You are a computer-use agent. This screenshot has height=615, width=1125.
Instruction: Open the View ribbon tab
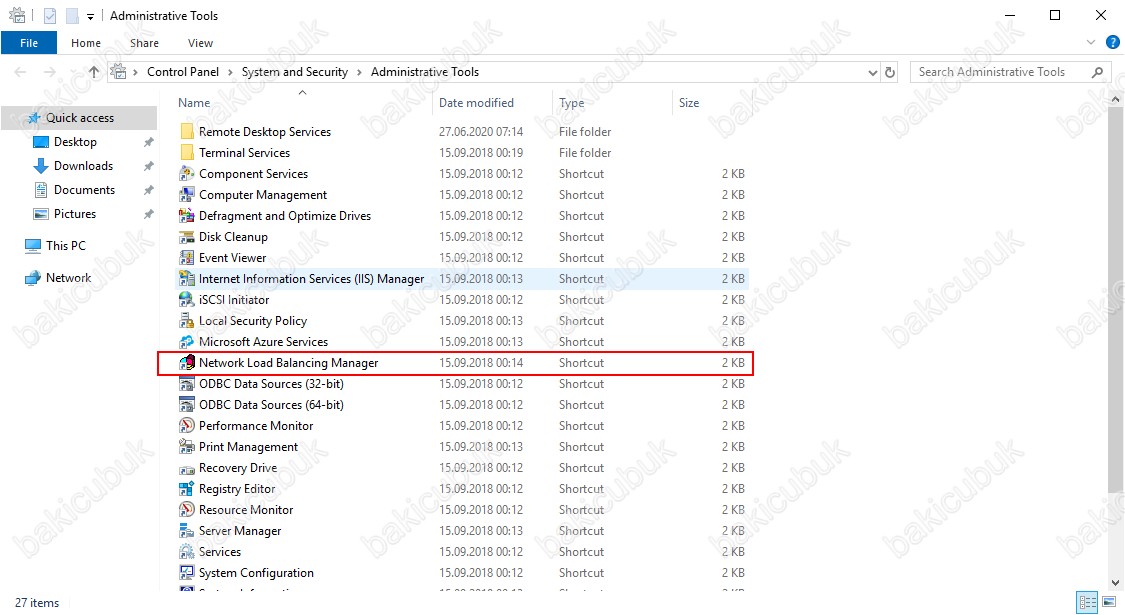click(x=200, y=43)
